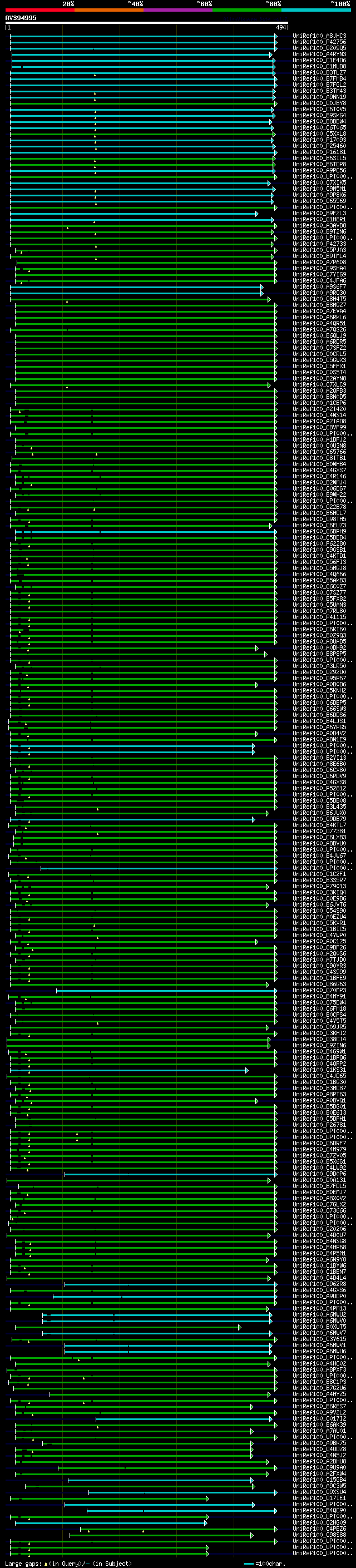This screenshot has width=356, height=1568.
Task: Click the 494 end-position label
Action: 280,27
